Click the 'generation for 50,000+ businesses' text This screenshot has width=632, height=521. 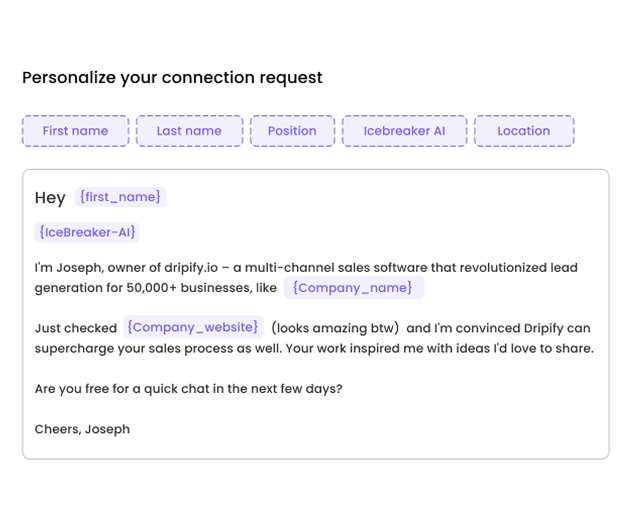click(156, 288)
